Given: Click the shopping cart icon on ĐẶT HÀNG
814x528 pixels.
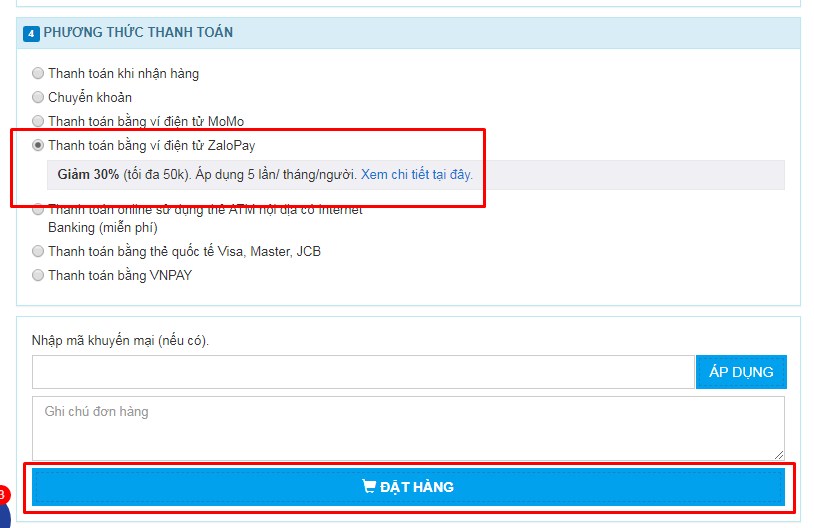Looking at the screenshot, I should [x=369, y=486].
